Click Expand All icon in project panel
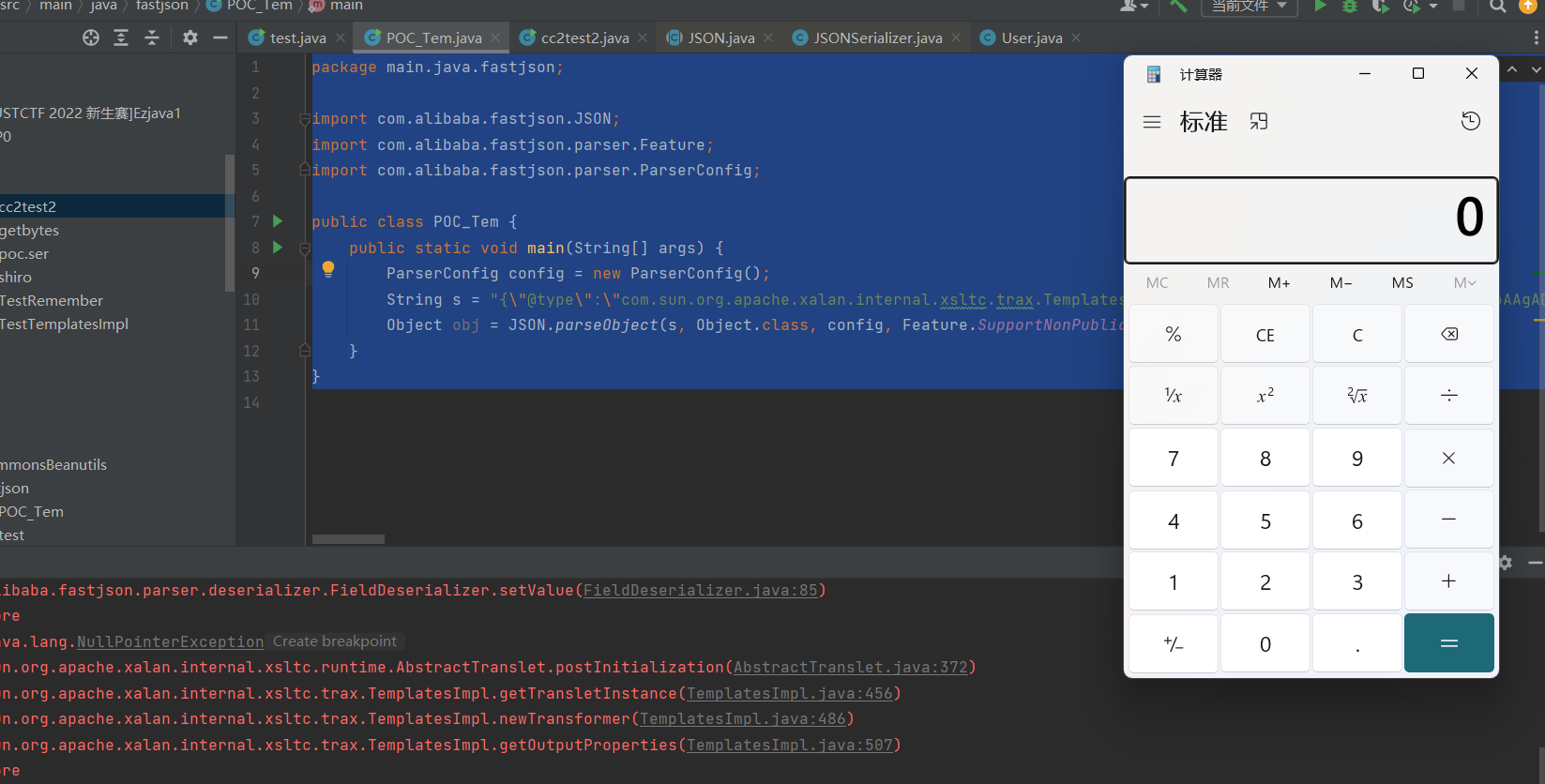 point(121,38)
